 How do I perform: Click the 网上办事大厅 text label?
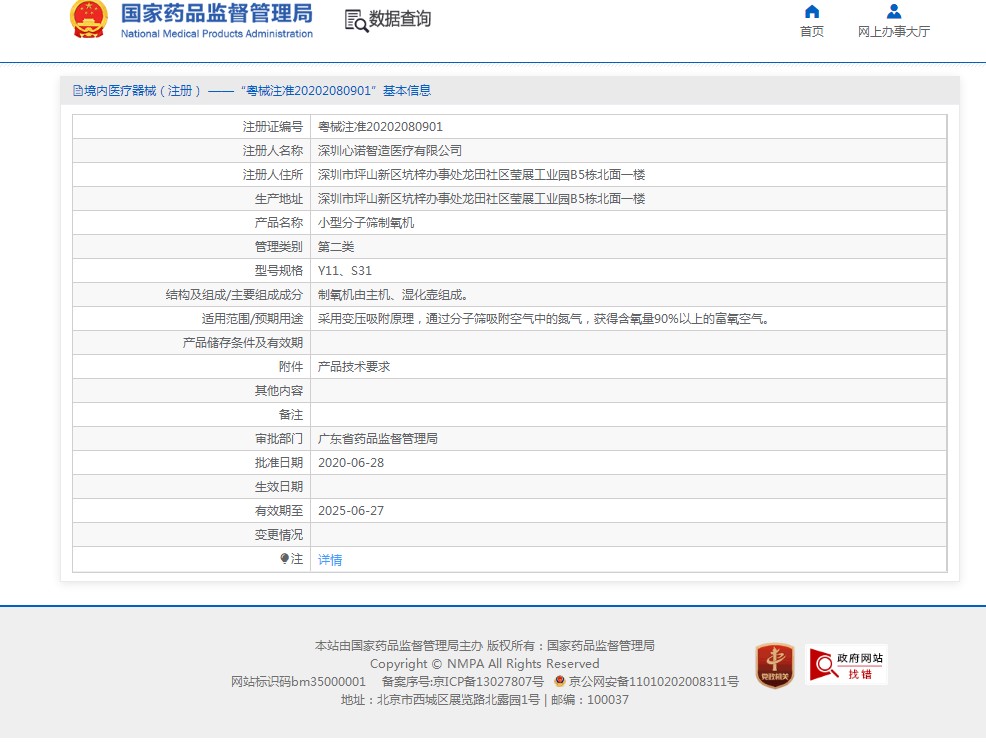coord(894,31)
